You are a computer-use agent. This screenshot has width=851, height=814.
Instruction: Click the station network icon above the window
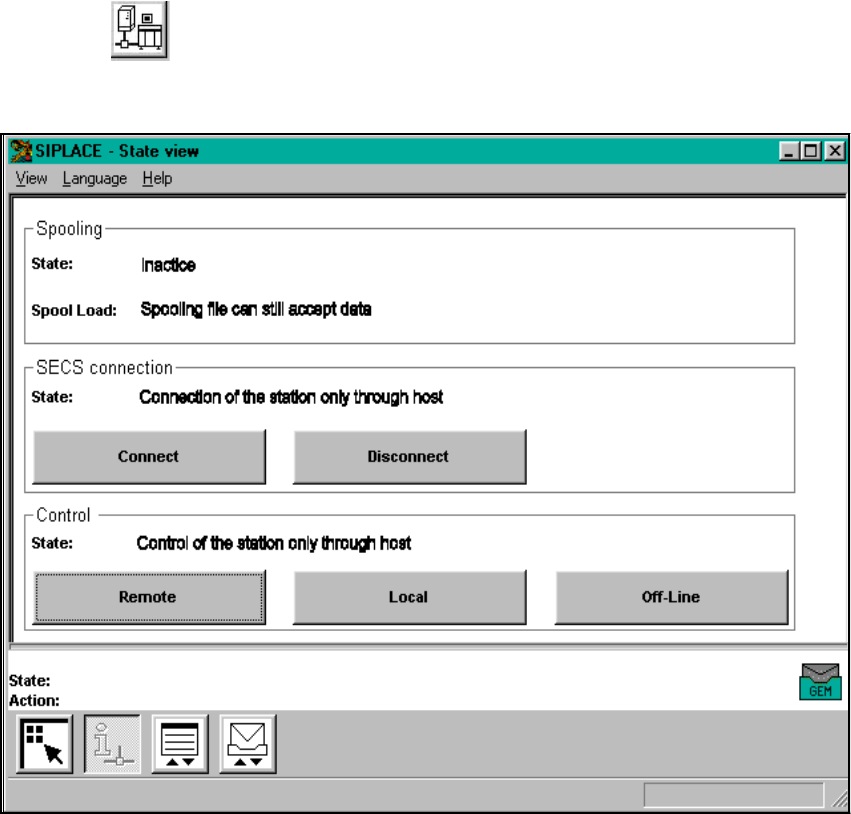[x=140, y=30]
